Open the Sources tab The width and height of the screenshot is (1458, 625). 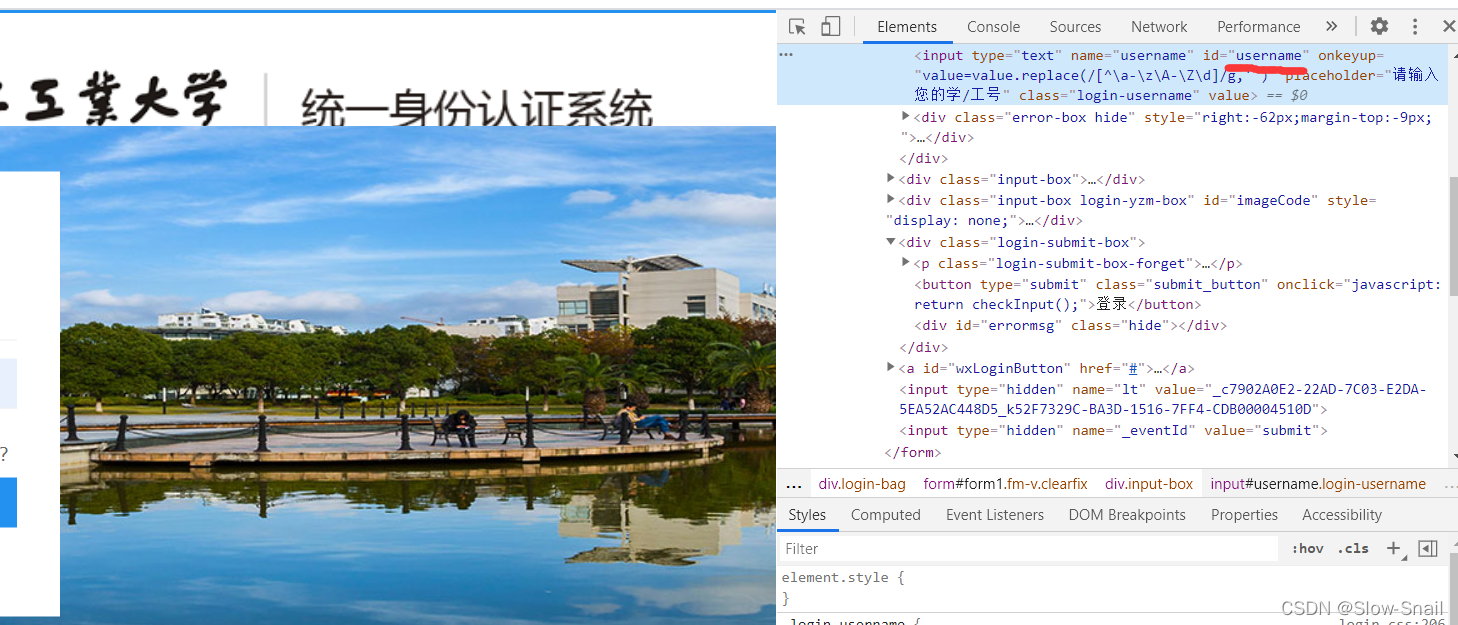pyautogui.click(x=1075, y=27)
